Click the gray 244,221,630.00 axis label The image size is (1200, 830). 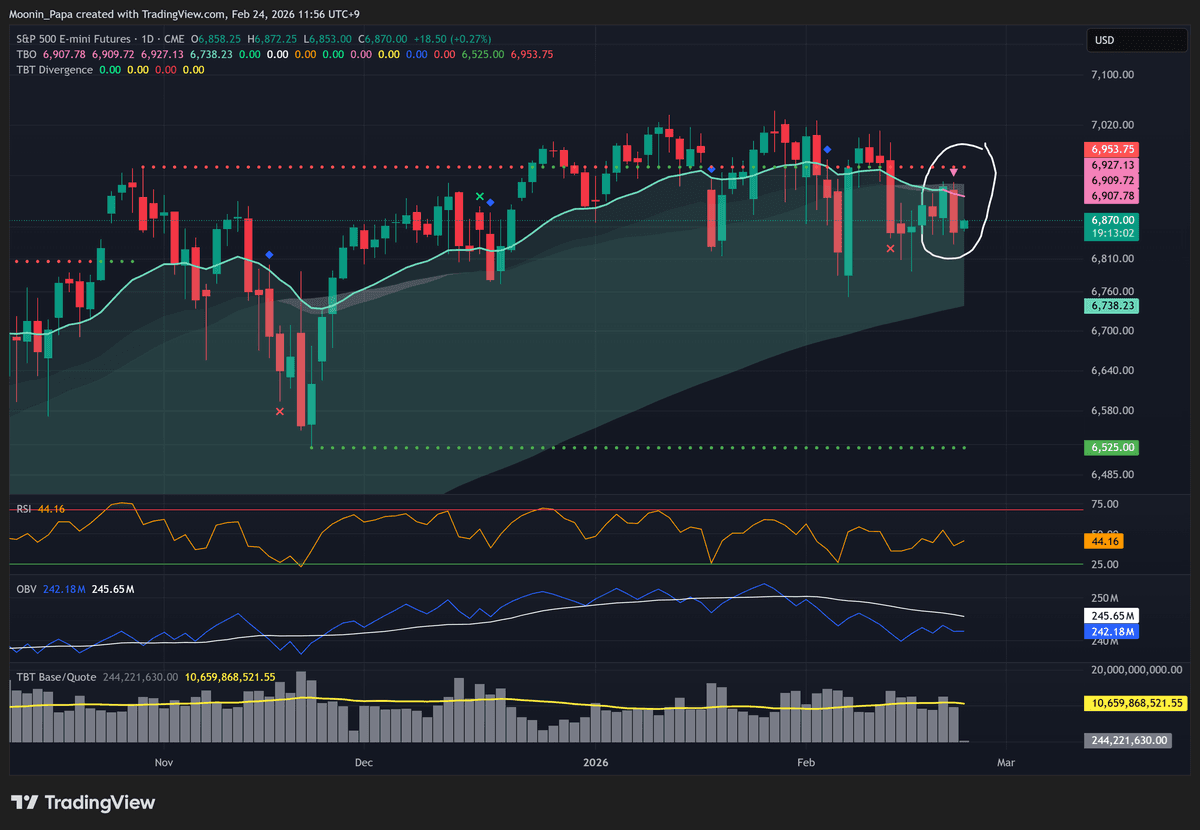pyautogui.click(x=1126, y=741)
